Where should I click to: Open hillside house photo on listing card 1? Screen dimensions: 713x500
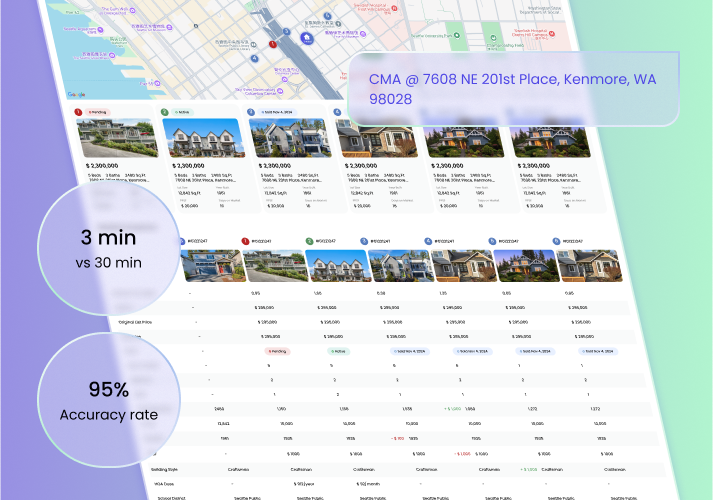coord(117,138)
